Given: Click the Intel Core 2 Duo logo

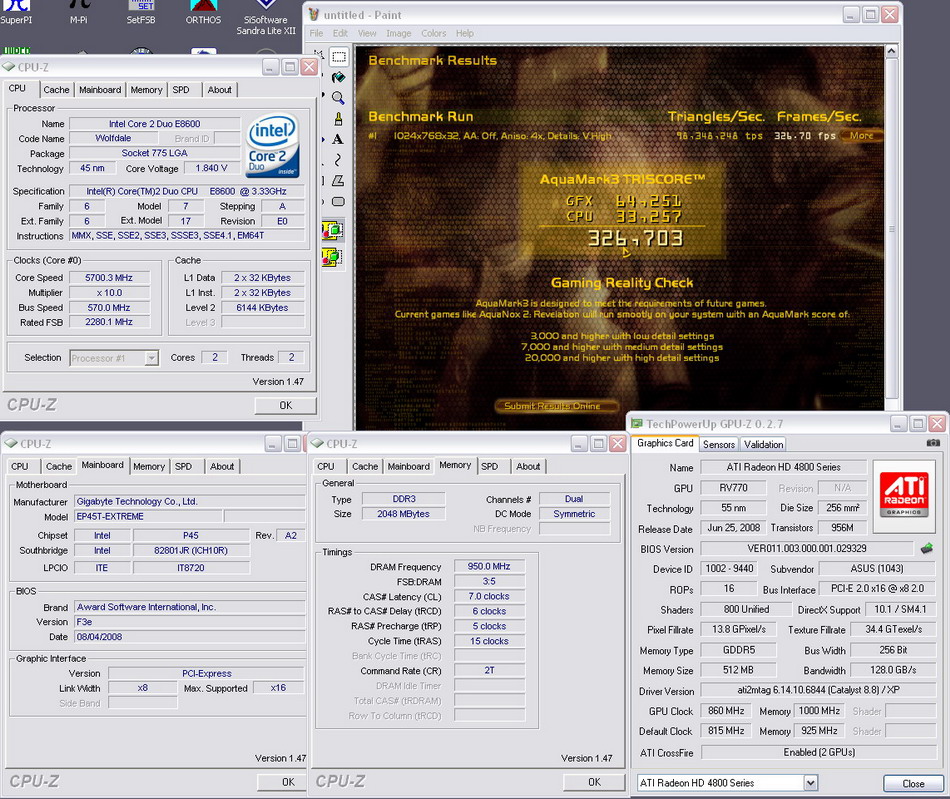Looking at the screenshot, I should pyautogui.click(x=271, y=147).
